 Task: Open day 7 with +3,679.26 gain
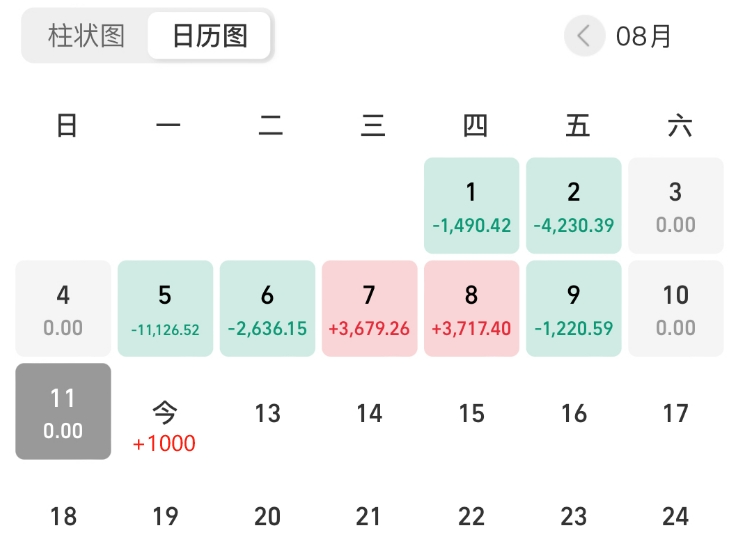pos(370,308)
